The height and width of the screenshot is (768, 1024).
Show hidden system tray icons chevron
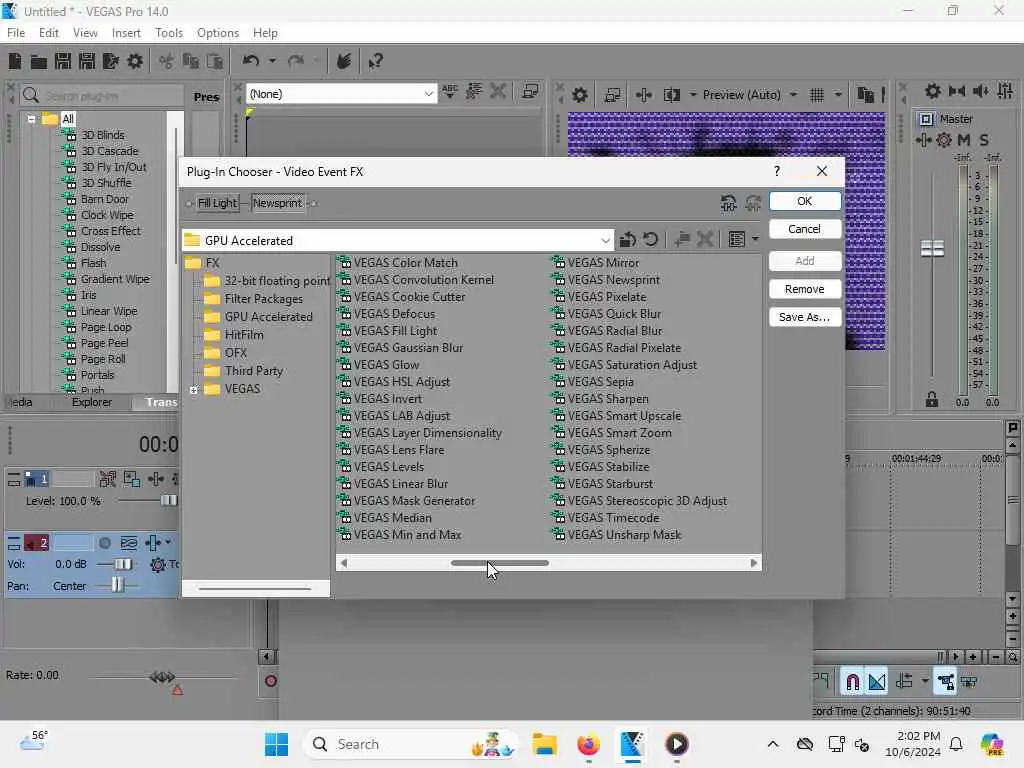pyautogui.click(x=773, y=744)
